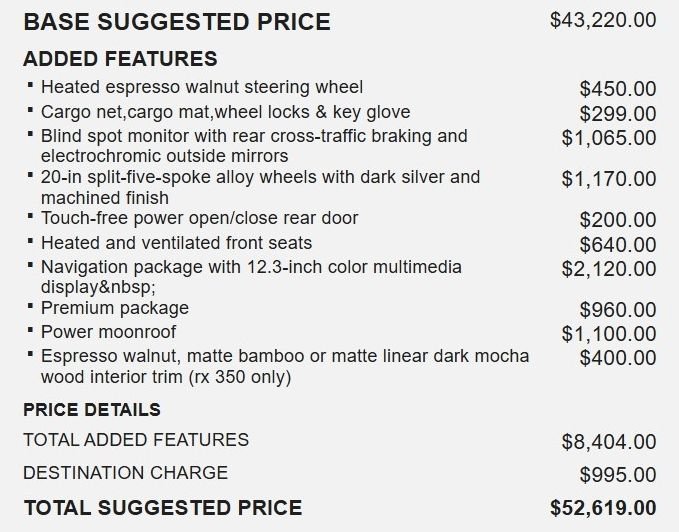Image resolution: width=679 pixels, height=532 pixels.
Task: Select the $1,170.00 alloy wheels price
Action: (609, 179)
